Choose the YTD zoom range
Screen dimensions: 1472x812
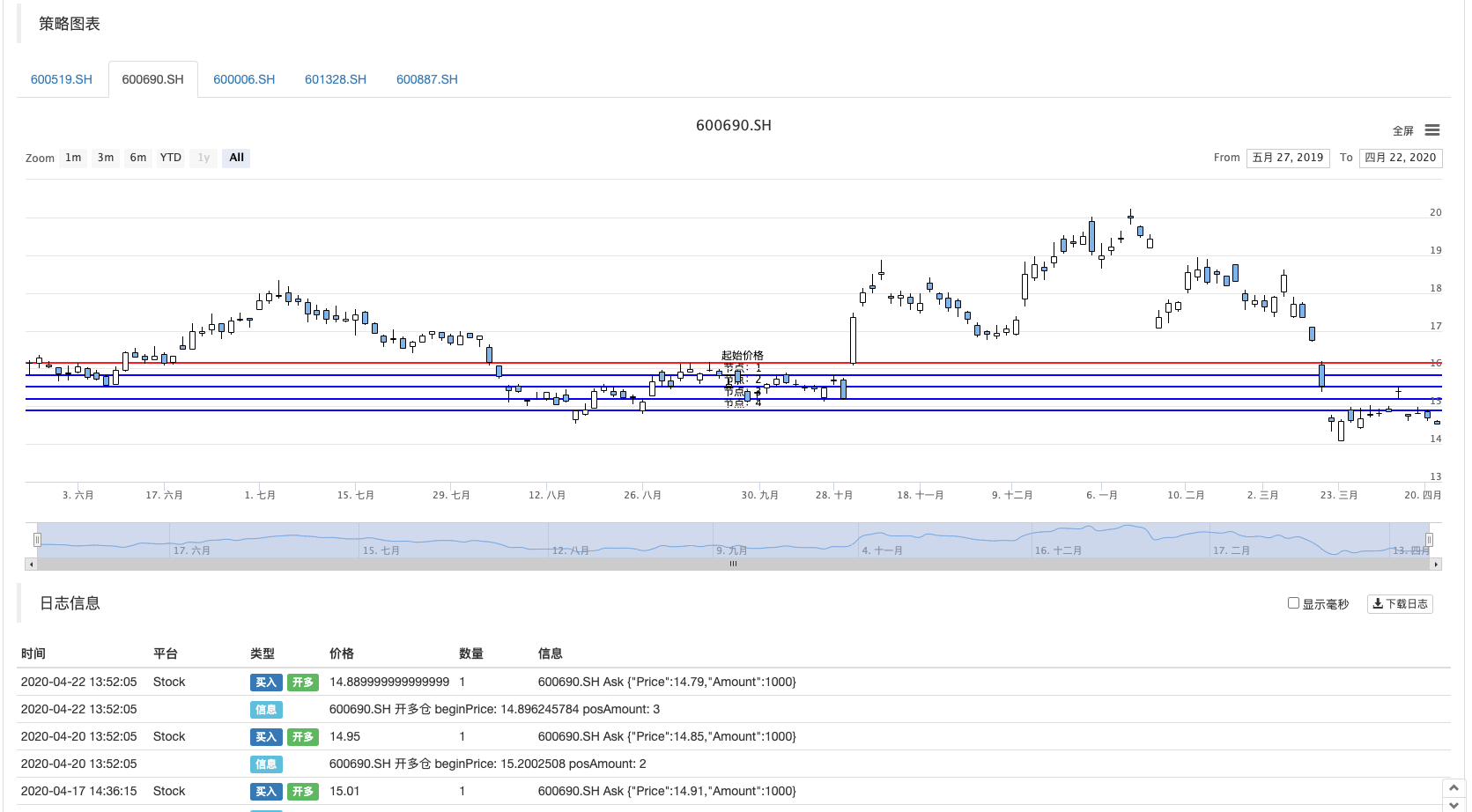point(171,158)
